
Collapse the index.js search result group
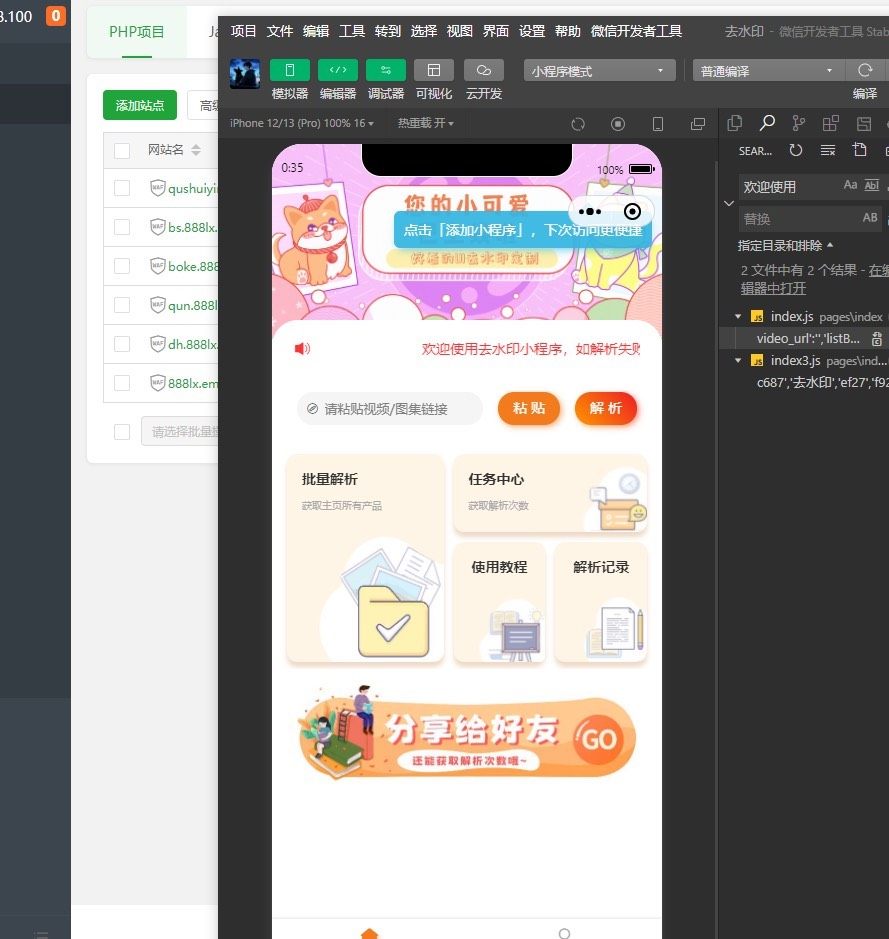(x=738, y=317)
